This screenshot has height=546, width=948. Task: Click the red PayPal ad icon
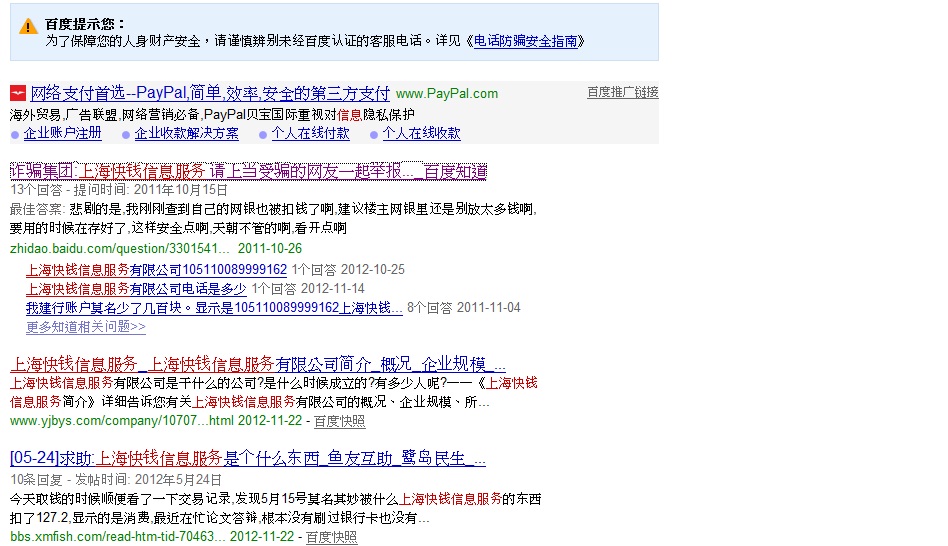(x=18, y=93)
